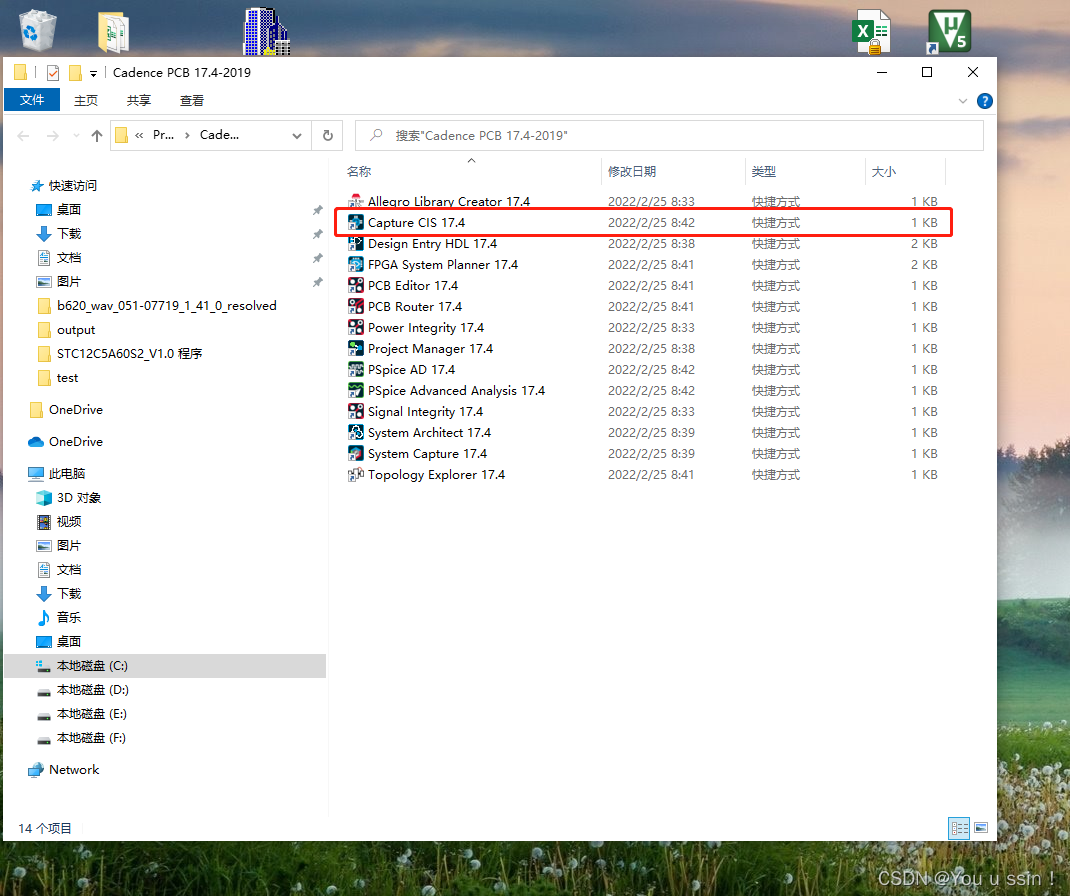
Task: Click the Power Integrity 17.4 icon
Action: pyautogui.click(x=356, y=328)
